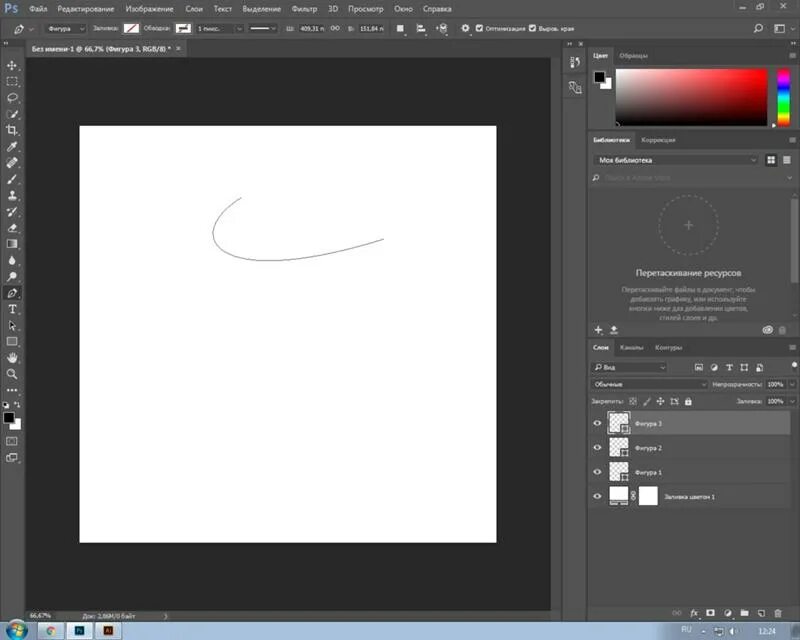Viewport: 800px width, 640px height.
Task: Select the Quick Selection tool
Action: 12,114
